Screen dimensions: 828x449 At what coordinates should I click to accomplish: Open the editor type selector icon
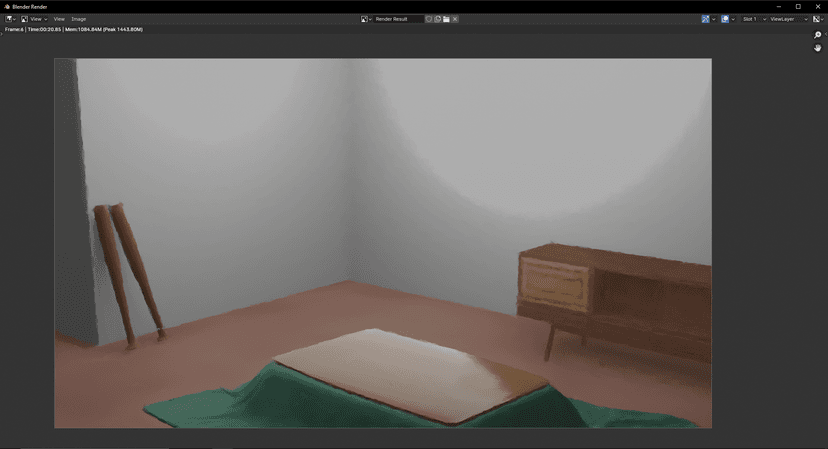(10, 19)
